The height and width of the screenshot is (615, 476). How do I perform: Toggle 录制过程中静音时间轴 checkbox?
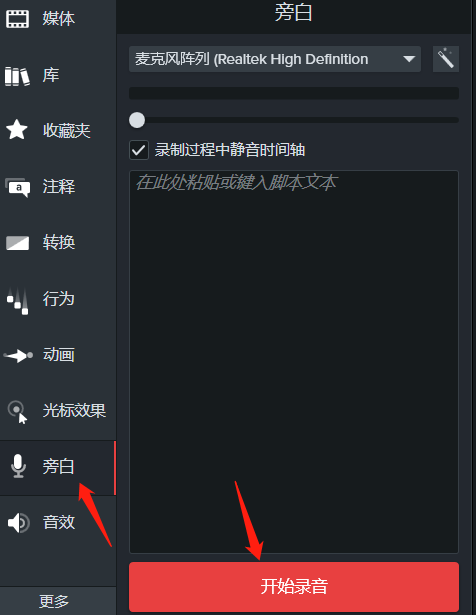click(139, 150)
